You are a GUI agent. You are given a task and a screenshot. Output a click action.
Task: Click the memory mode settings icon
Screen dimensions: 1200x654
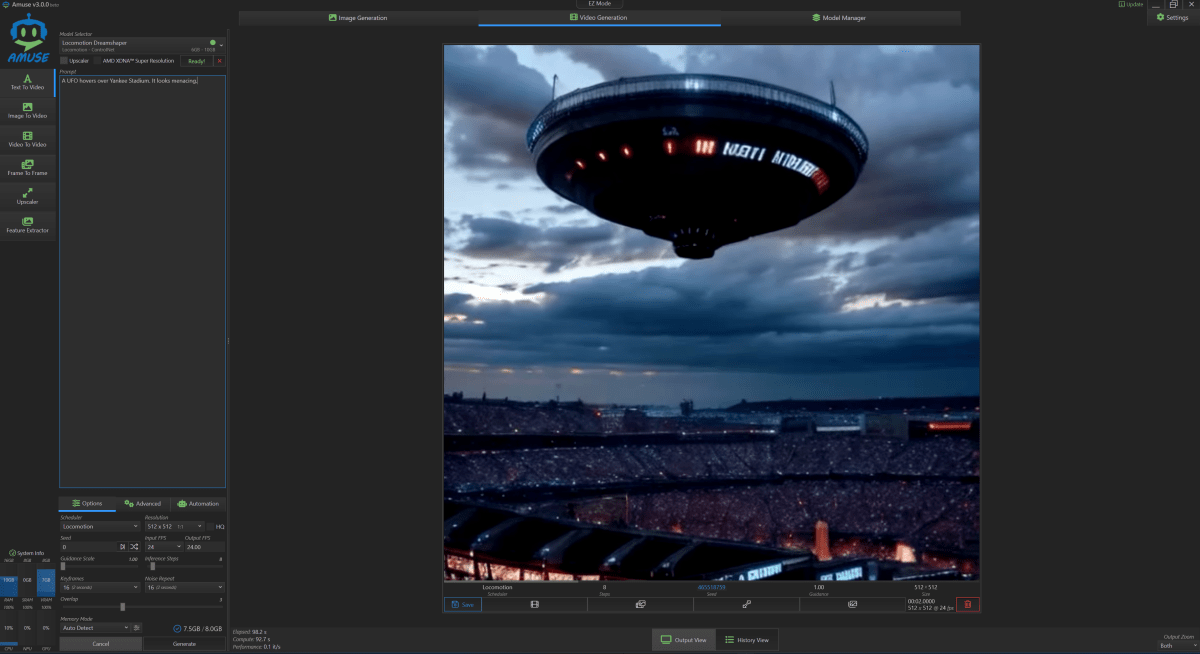(137, 628)
